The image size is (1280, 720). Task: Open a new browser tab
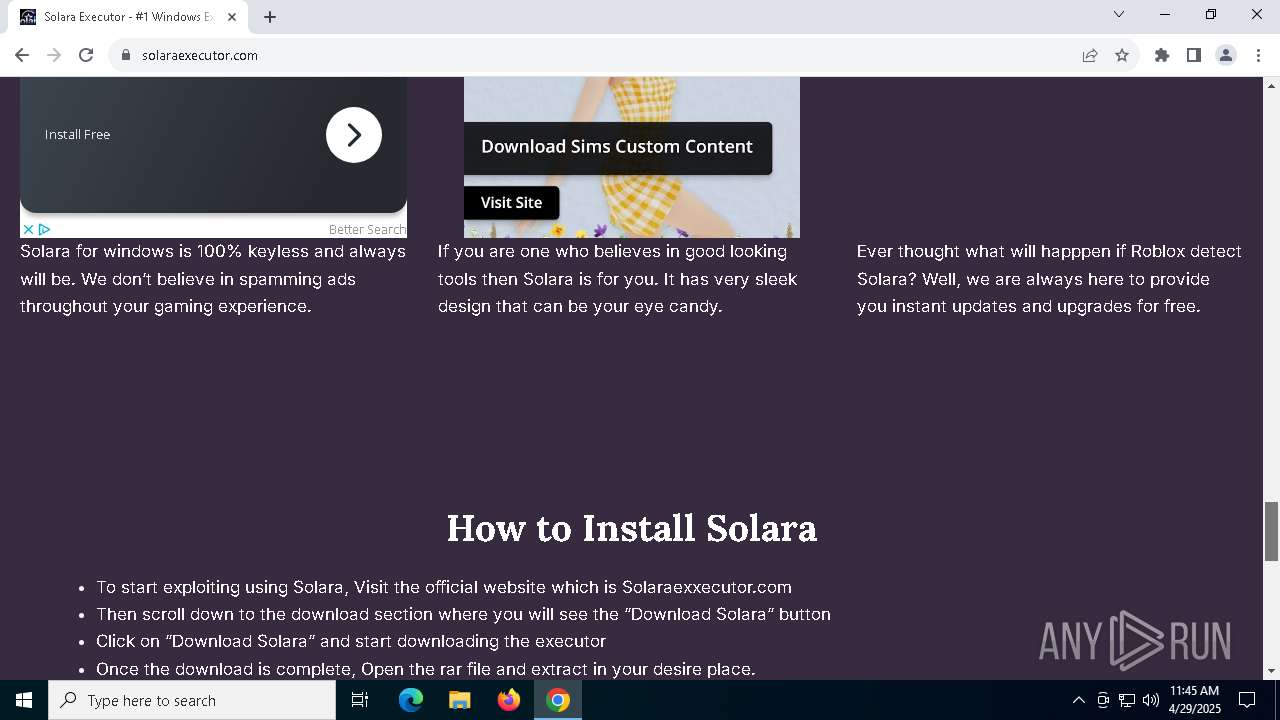pyautogui.click(x=270, y=17)
